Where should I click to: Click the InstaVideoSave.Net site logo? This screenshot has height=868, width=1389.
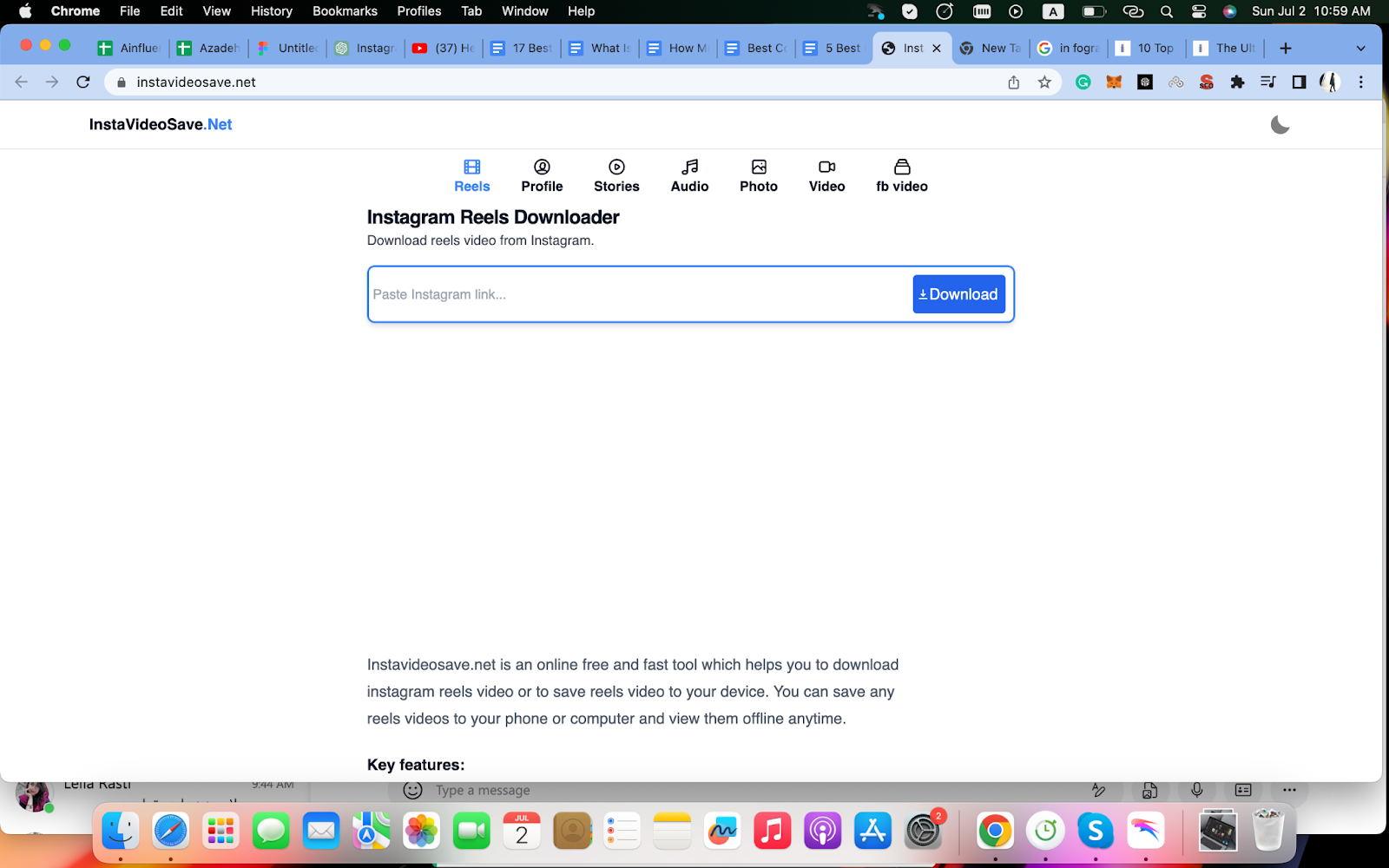pyautogui.click(x=161, y=124)
